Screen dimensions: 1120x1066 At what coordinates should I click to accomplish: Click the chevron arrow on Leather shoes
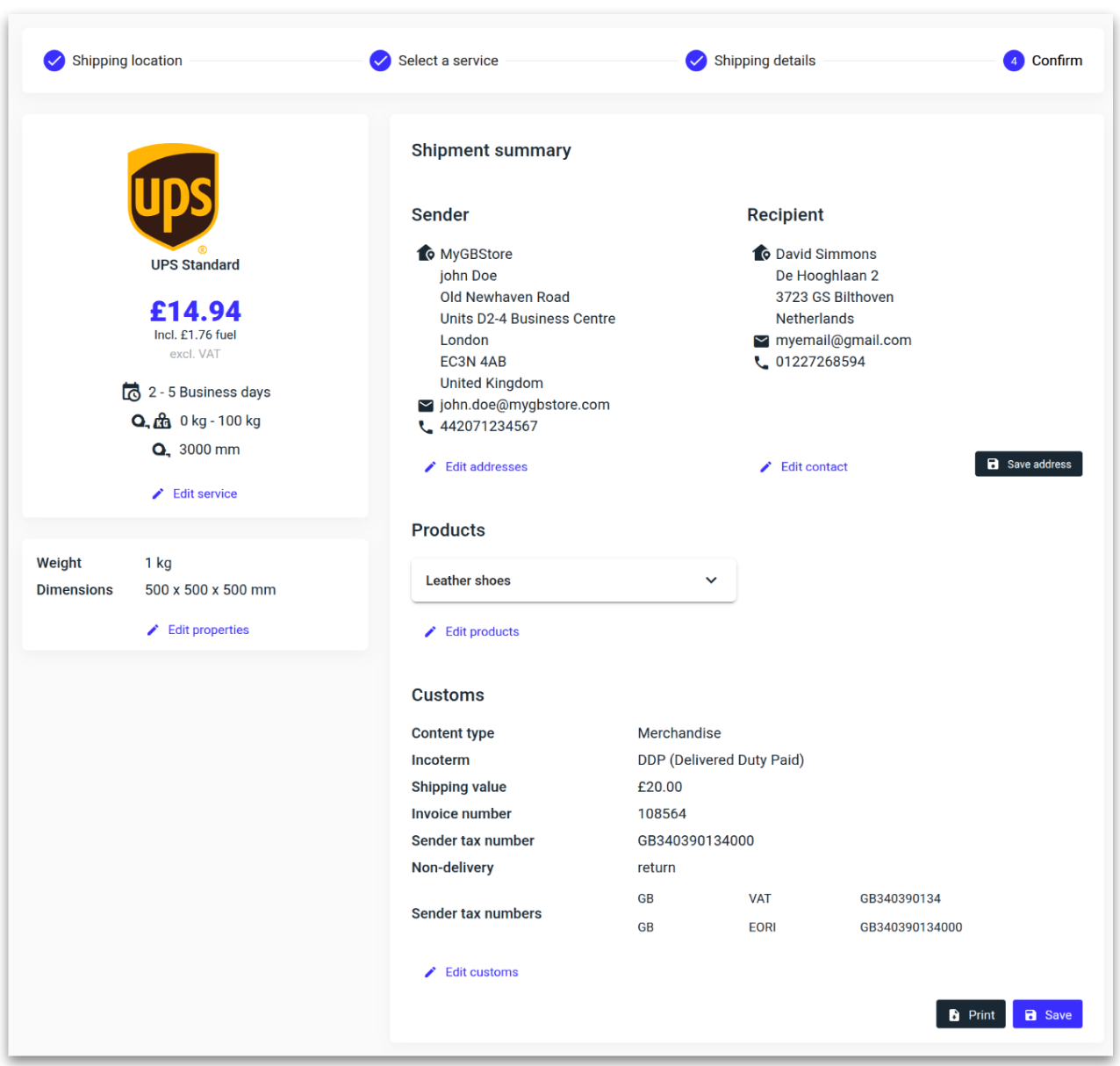coord(711,580)
